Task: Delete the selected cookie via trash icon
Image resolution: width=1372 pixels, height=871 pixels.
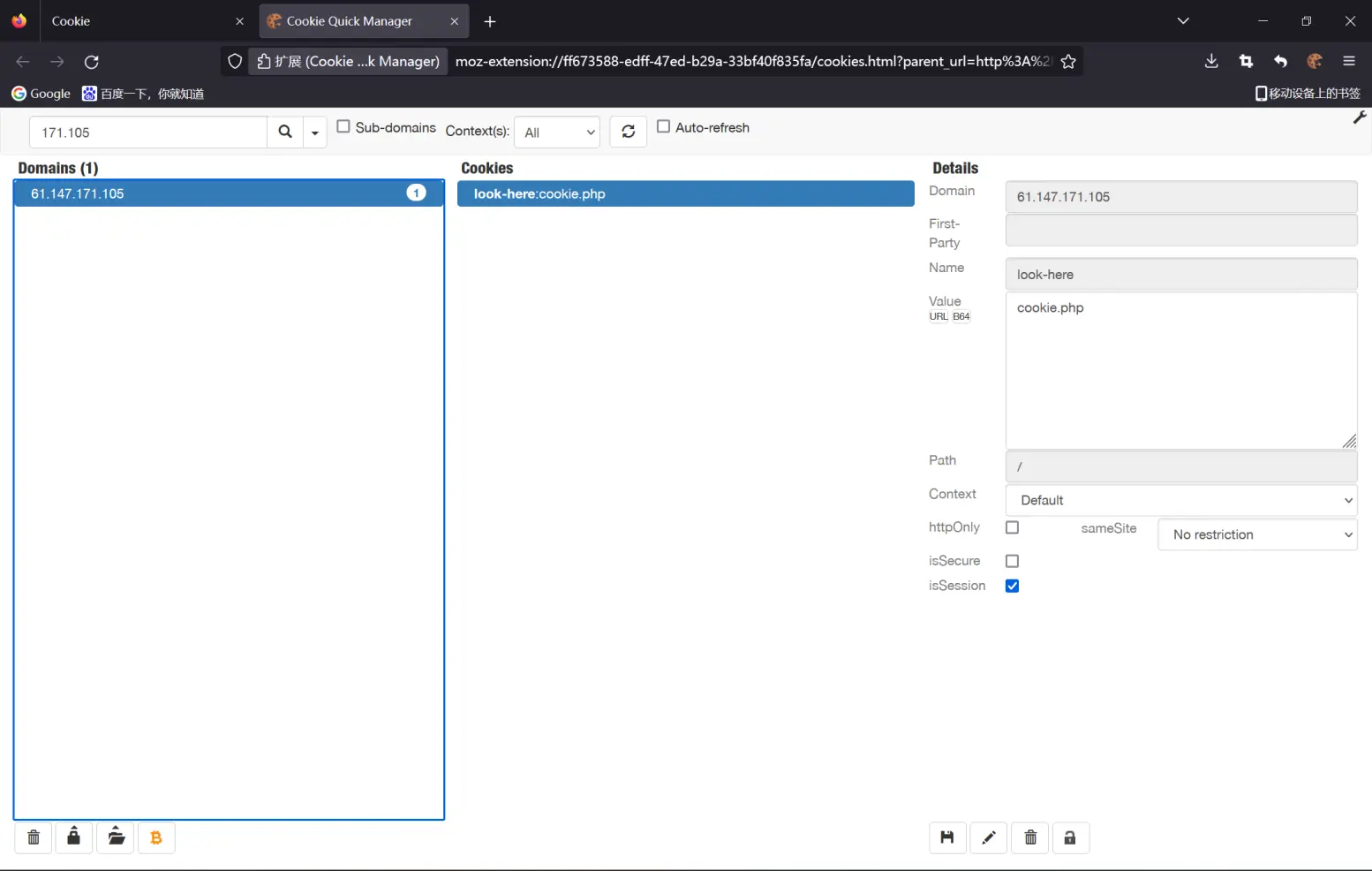Action: (x=1029, y=837)
